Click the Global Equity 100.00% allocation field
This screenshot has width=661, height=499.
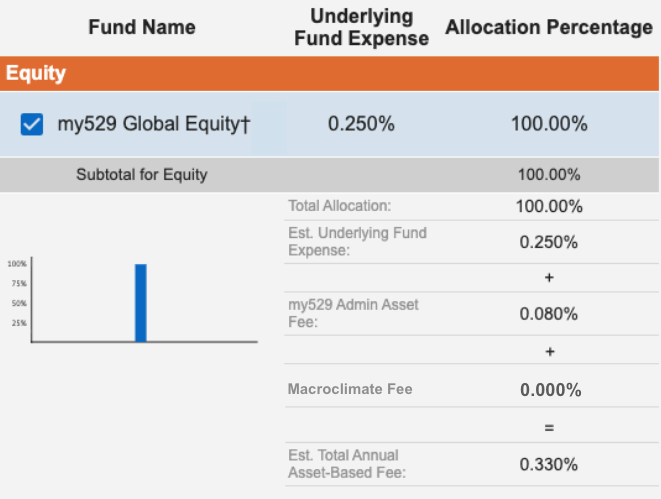[549, 124]
